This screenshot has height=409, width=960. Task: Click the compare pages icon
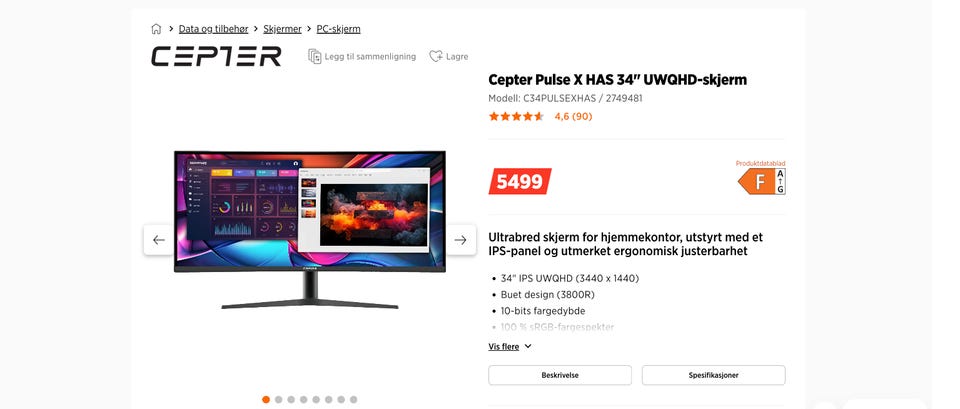315,56
